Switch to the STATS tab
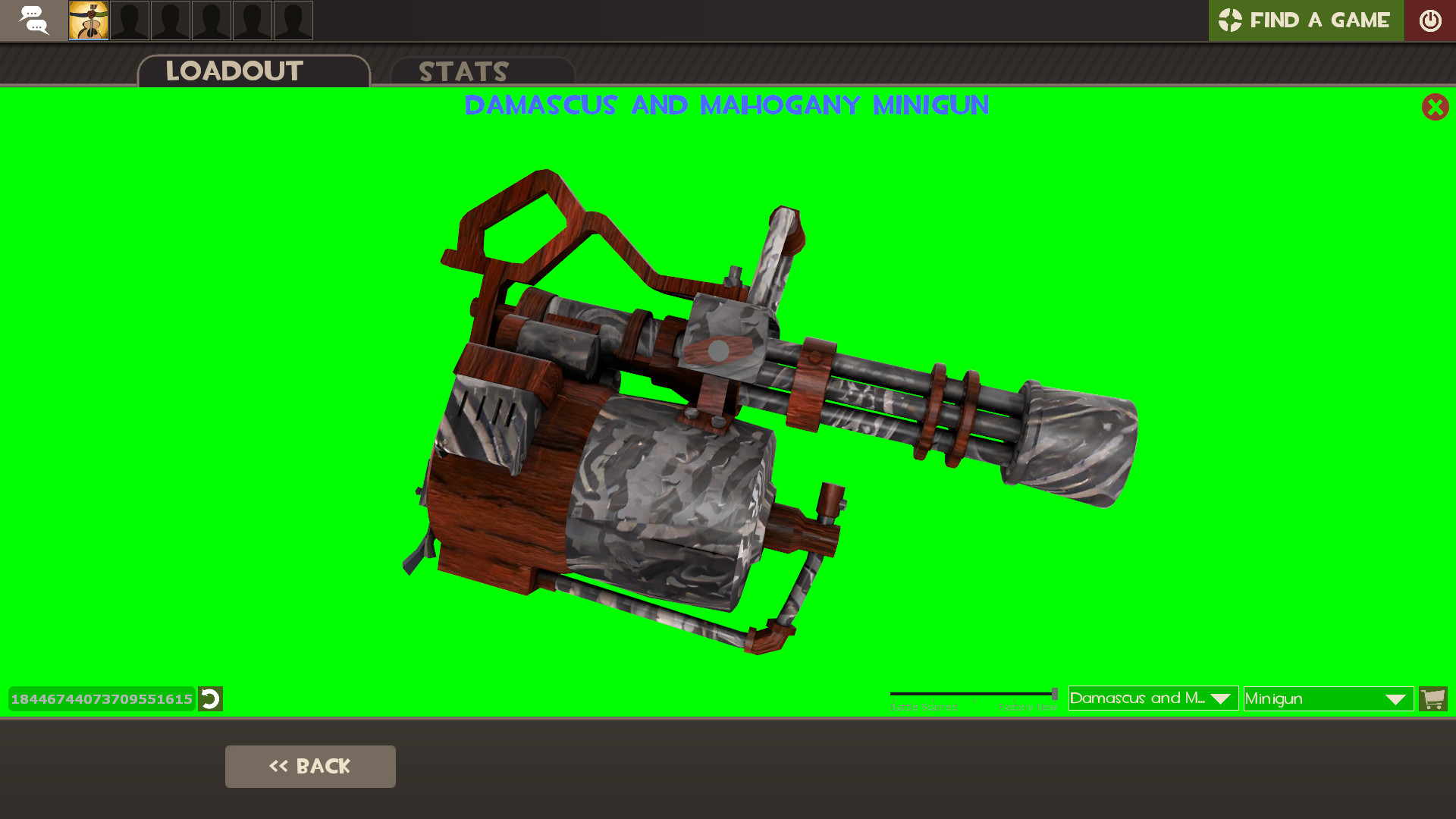 [463, 72]
